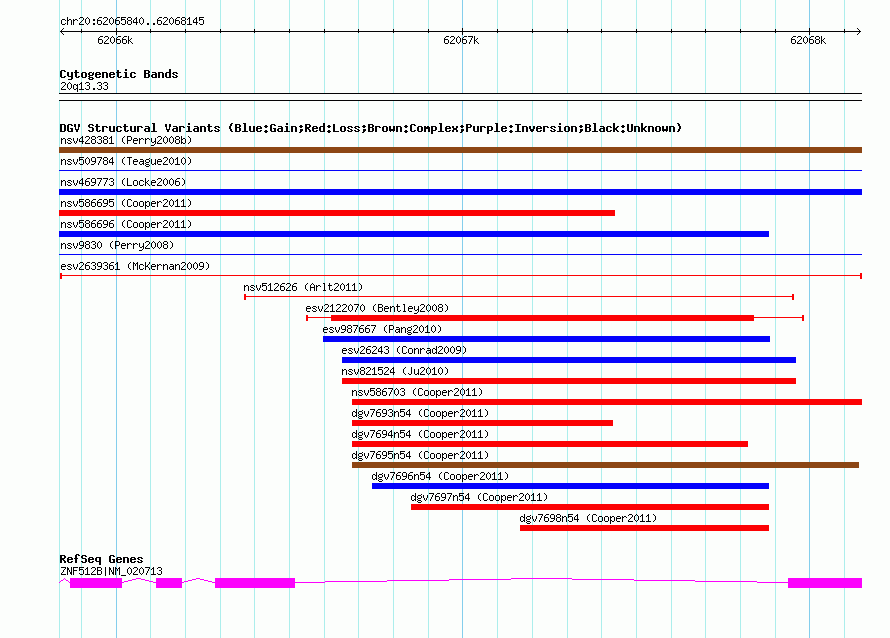Select the blue esv987667 gain bar

547,339
